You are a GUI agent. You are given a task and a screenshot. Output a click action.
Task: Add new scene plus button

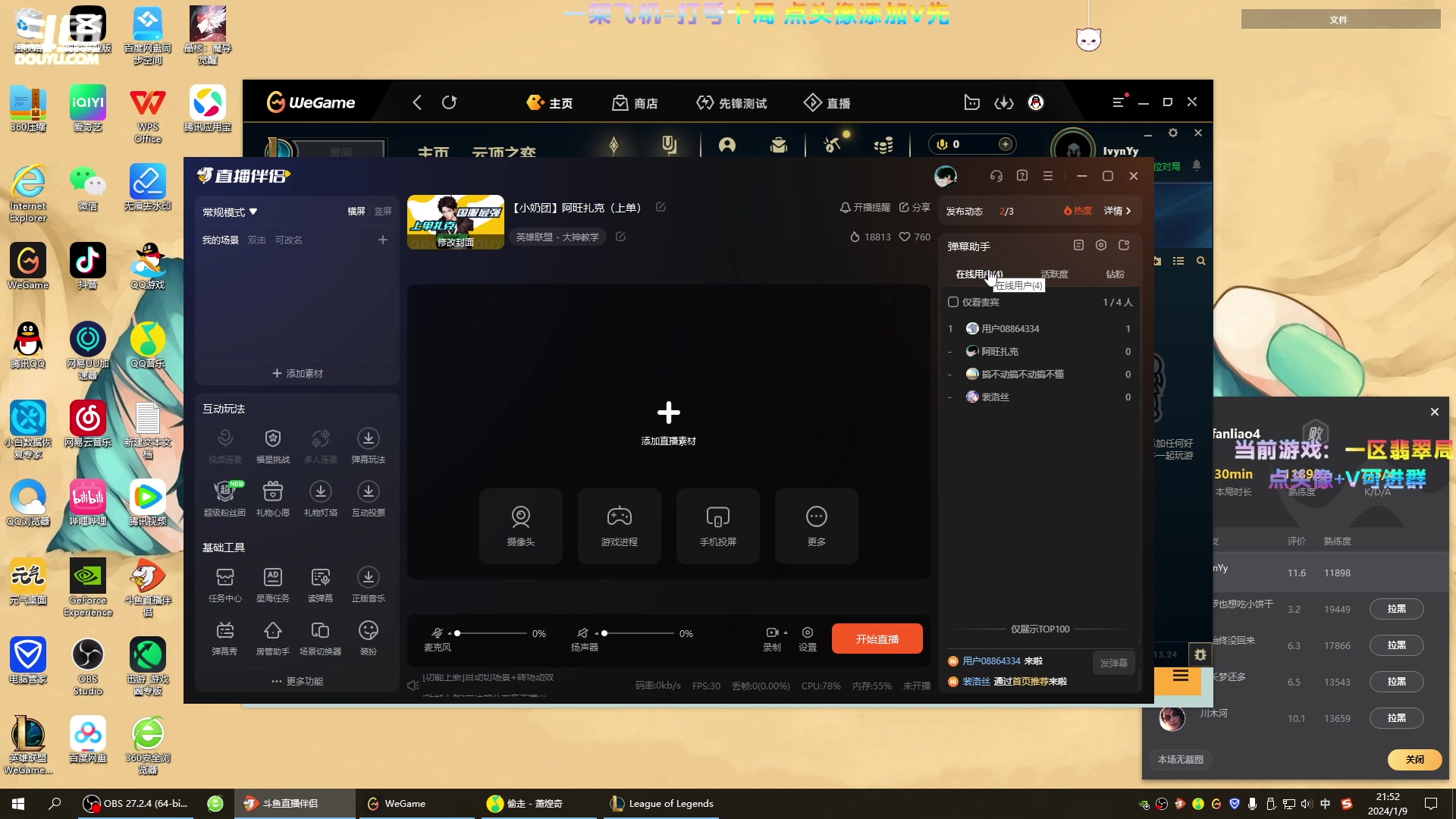pyautogui.click(x=383, y=240)
